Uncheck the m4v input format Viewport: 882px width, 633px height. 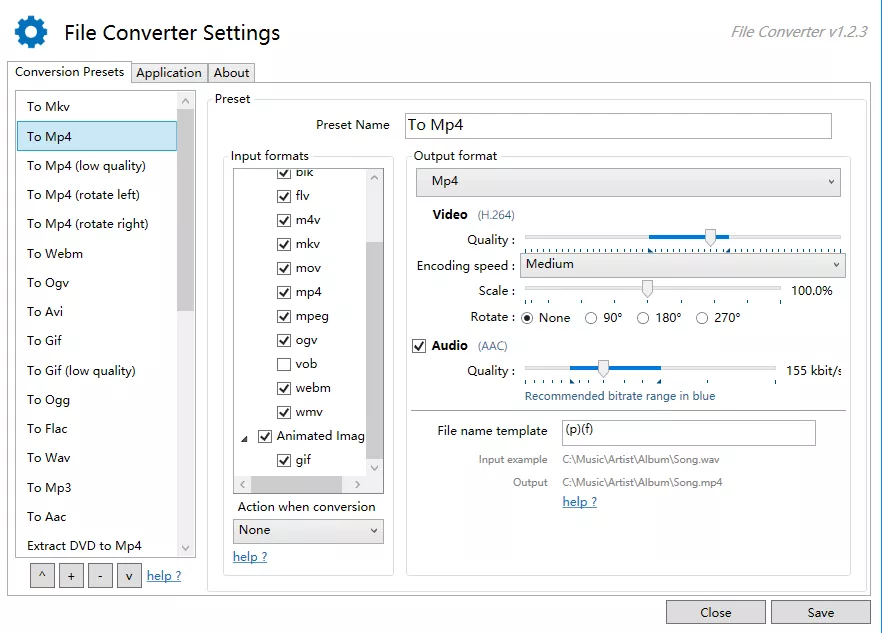(x=284, y=221)
